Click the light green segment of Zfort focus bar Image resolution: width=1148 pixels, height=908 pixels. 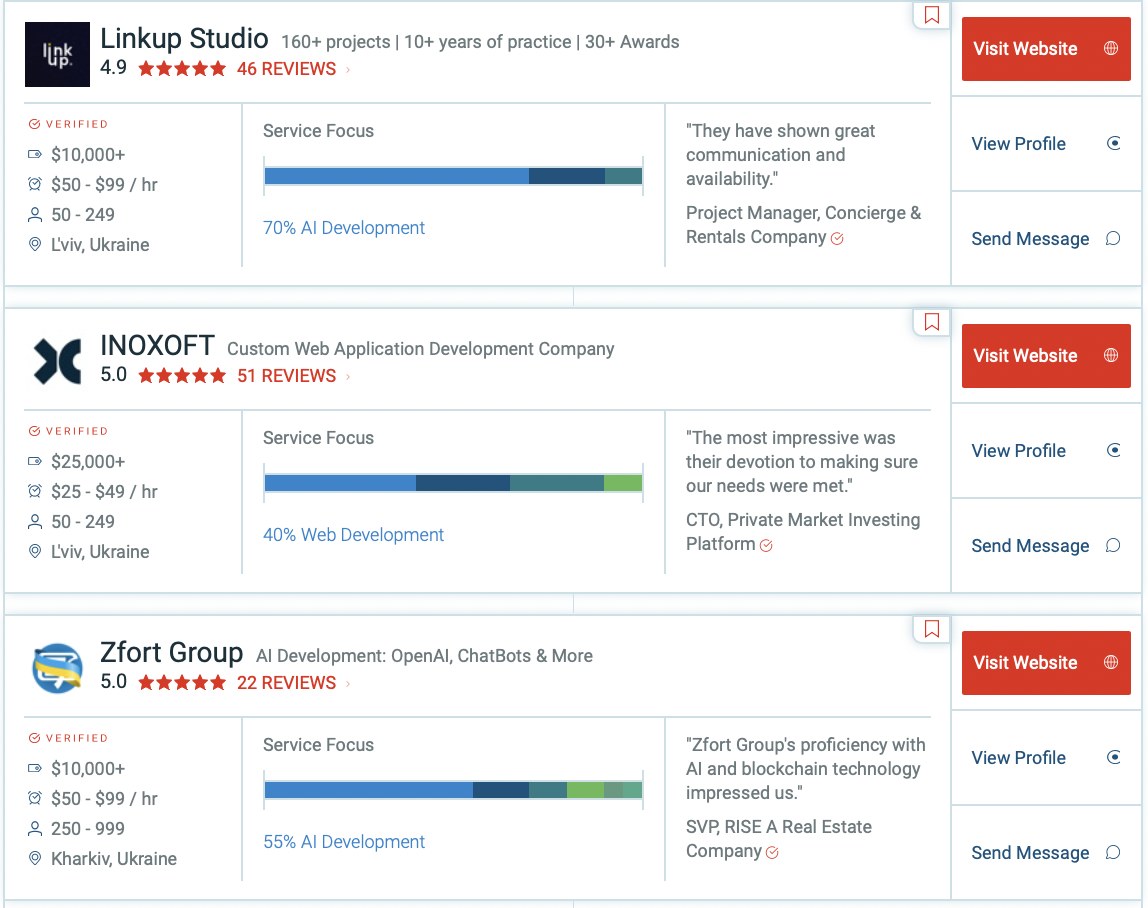tap(585, 789)
